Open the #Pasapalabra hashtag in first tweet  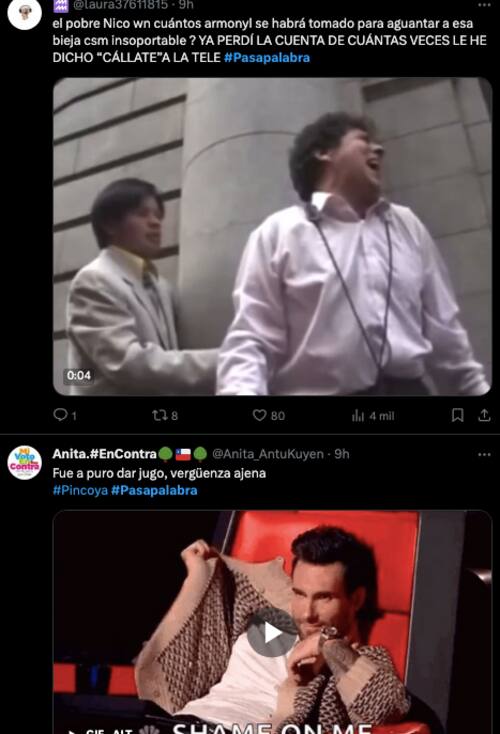tap(267, 58)
